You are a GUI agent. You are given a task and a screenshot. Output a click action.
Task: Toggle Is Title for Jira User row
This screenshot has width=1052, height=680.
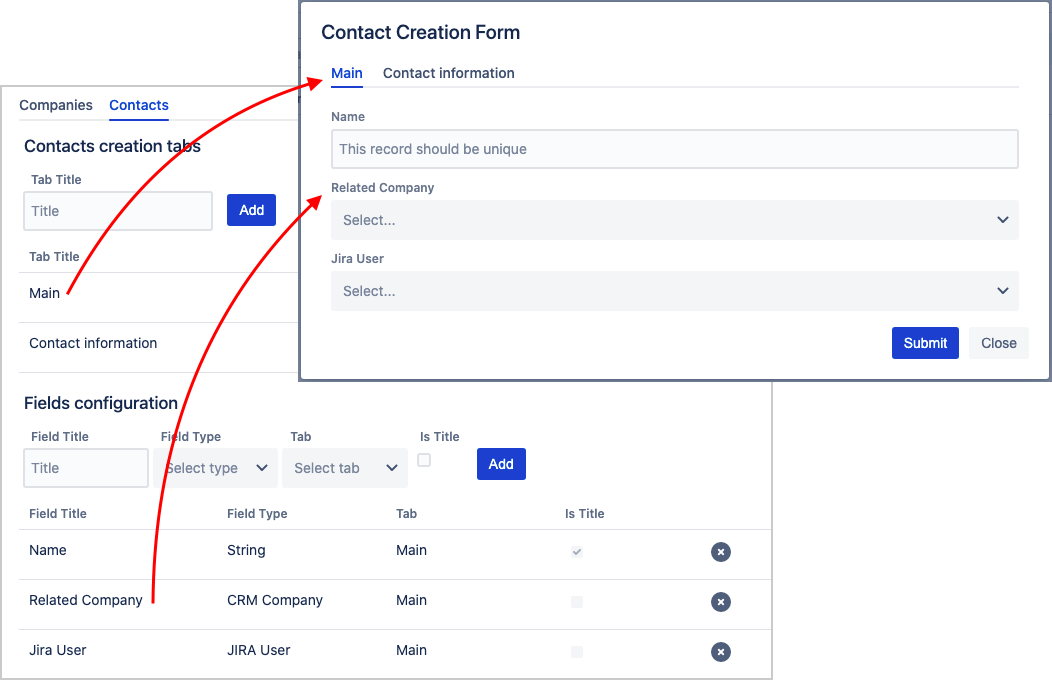pyautogui.click(x=576, y=652)
